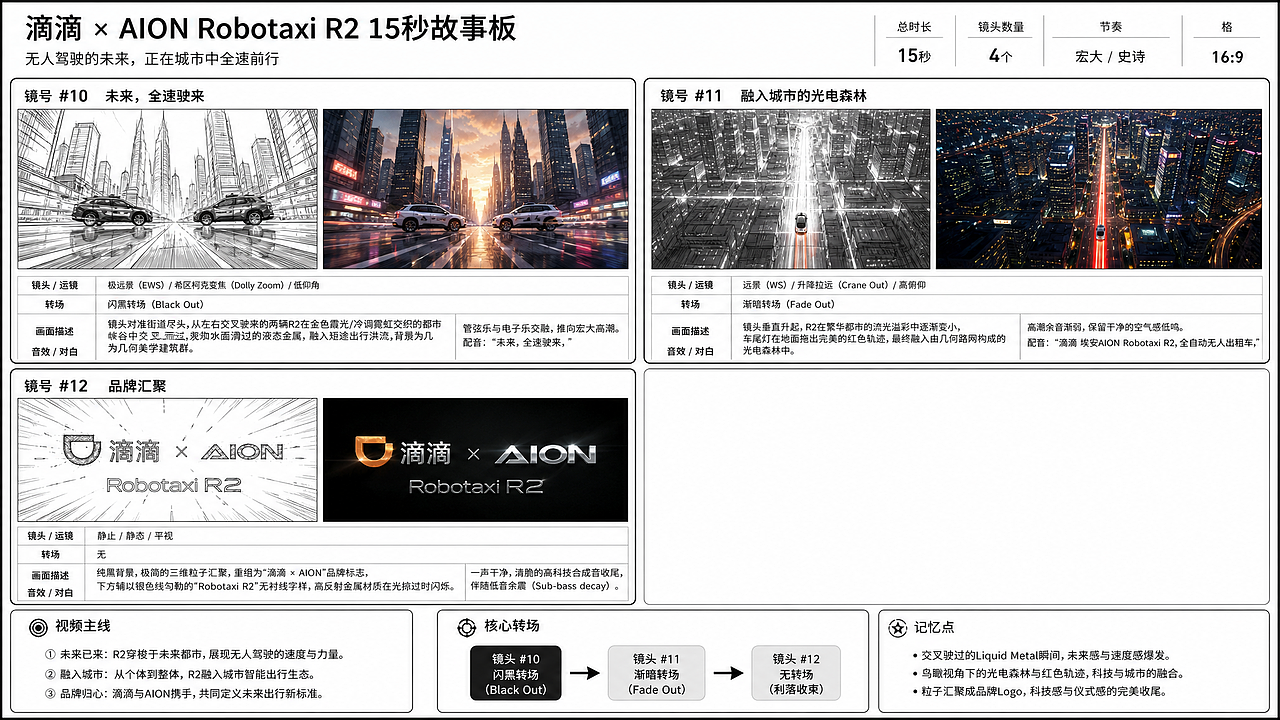Screen dimensions: 1280x720
Task: Open shot #11 color aerial night city render
Action: pyautogui.click(x=1099, y=189)
